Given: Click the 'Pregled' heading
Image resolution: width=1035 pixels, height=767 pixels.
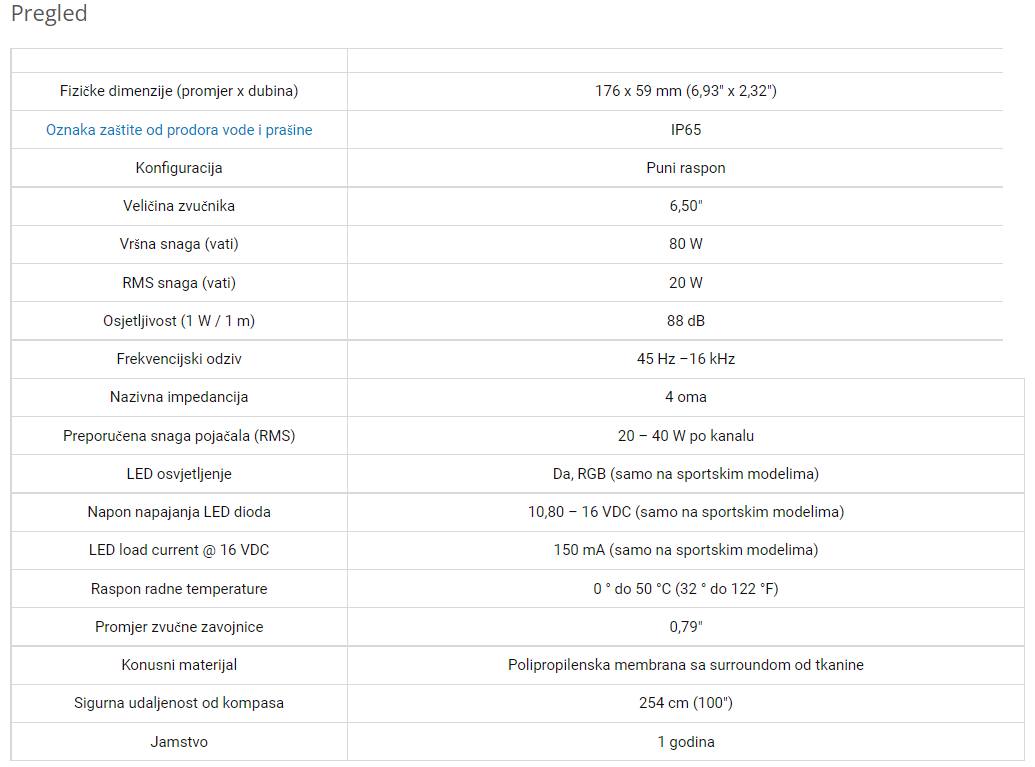Looking at the screenshot, I should 49,13.
